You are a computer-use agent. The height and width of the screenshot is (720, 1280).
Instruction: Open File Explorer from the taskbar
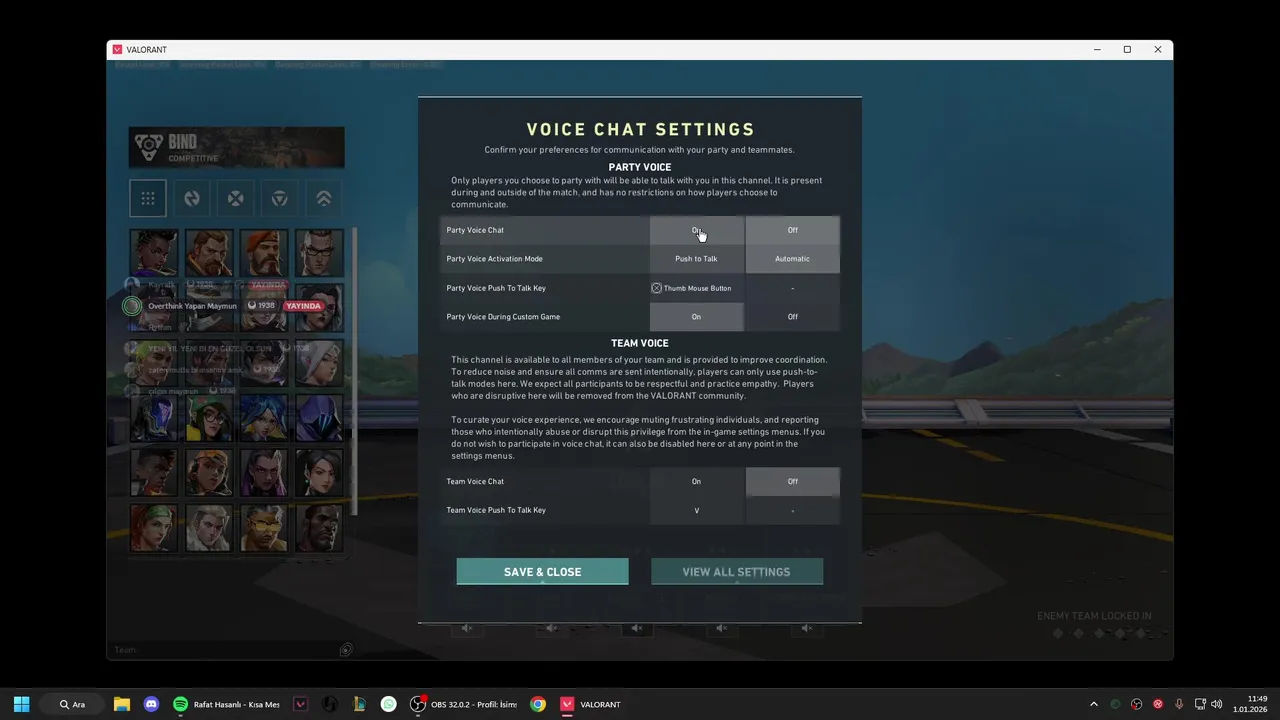pos(122,704)
